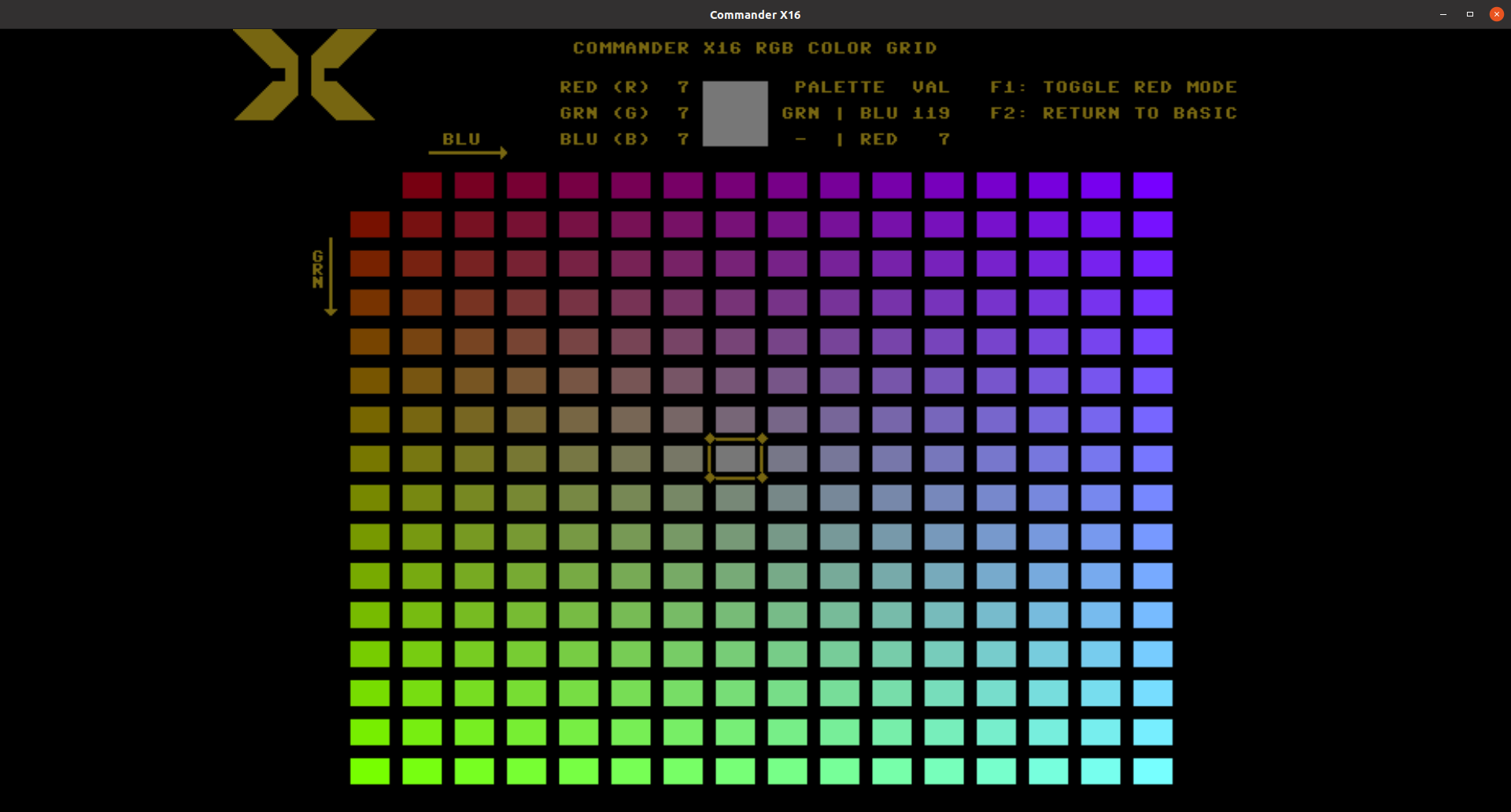Screen dimensions: 1511x812
Task: Click the GRN axis downward arrow
Action: tap(331, 277)
